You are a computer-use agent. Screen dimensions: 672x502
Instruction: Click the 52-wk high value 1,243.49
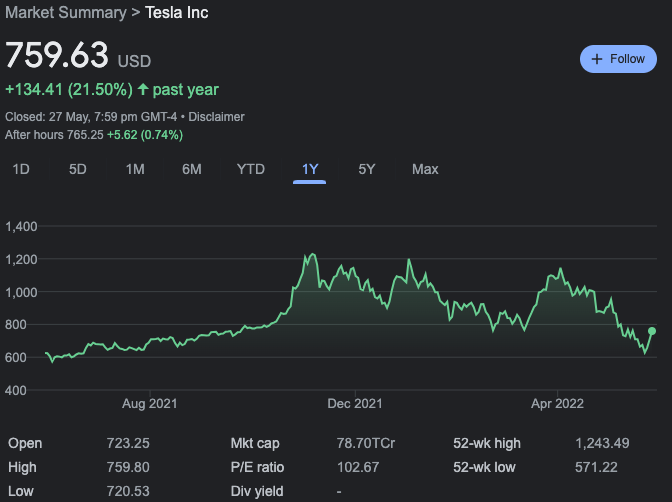pos(602,442)
